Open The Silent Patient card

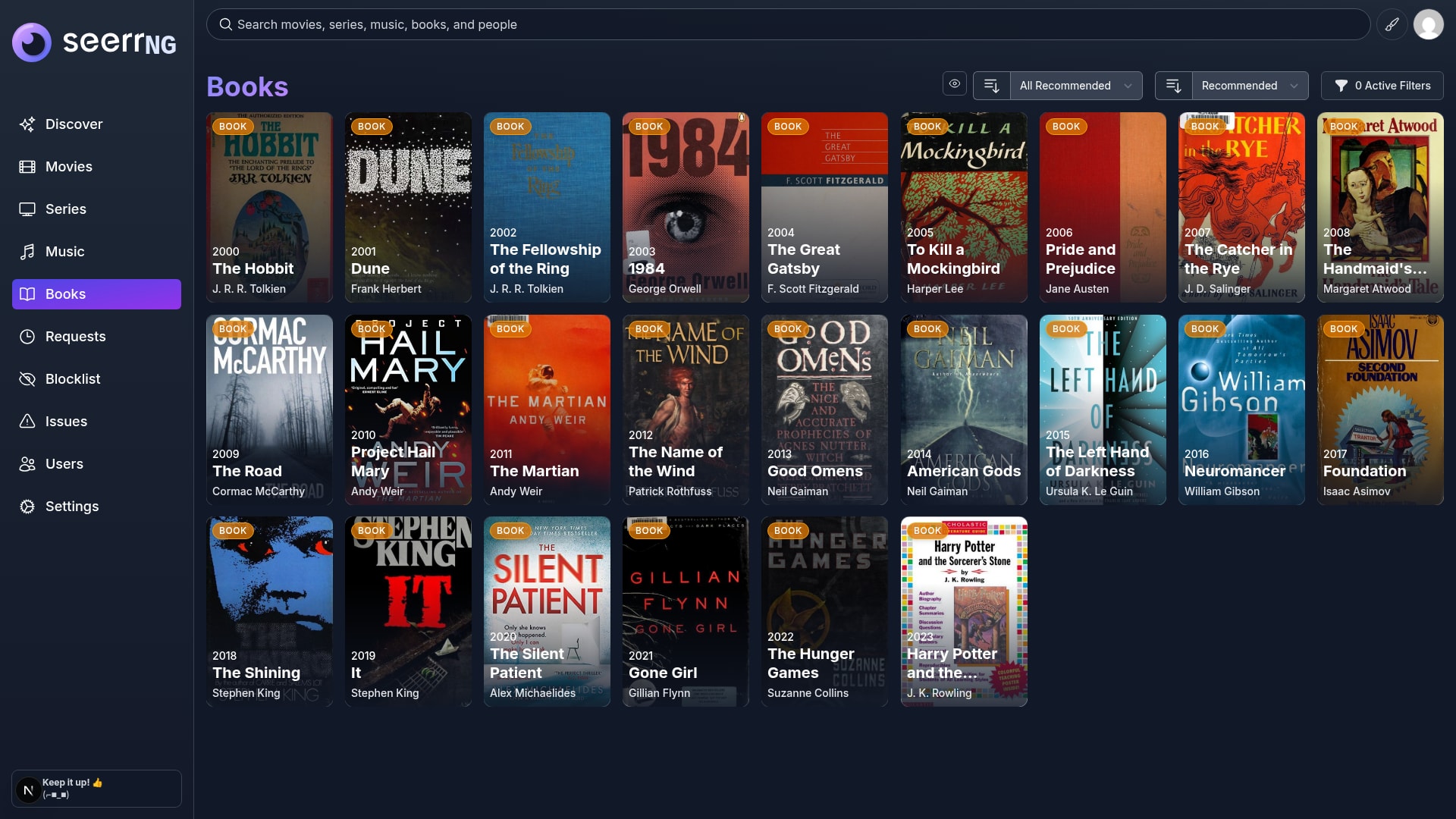click(x=547, y=612)
